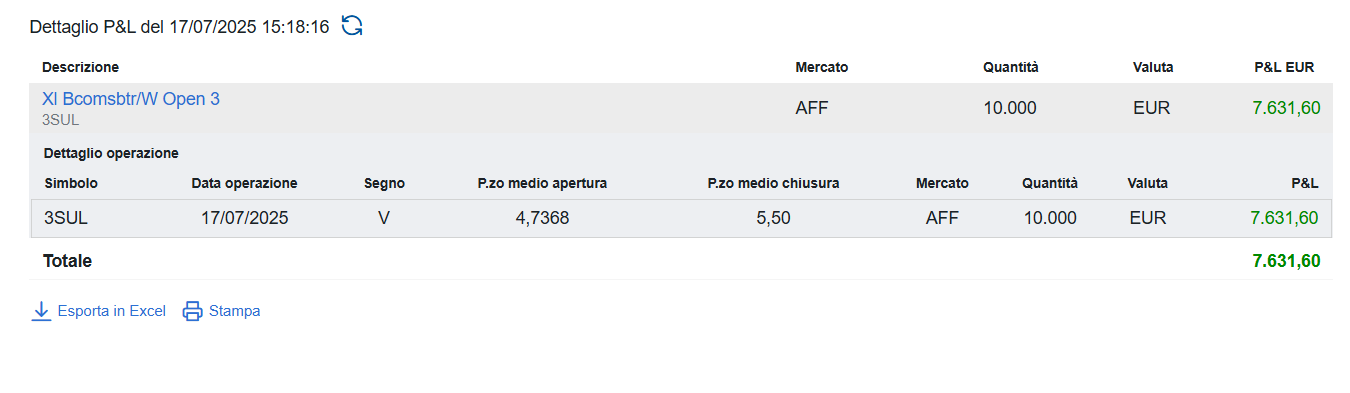Select the top Mercato column header
The image size is (1350, 393).
[821, 67]
